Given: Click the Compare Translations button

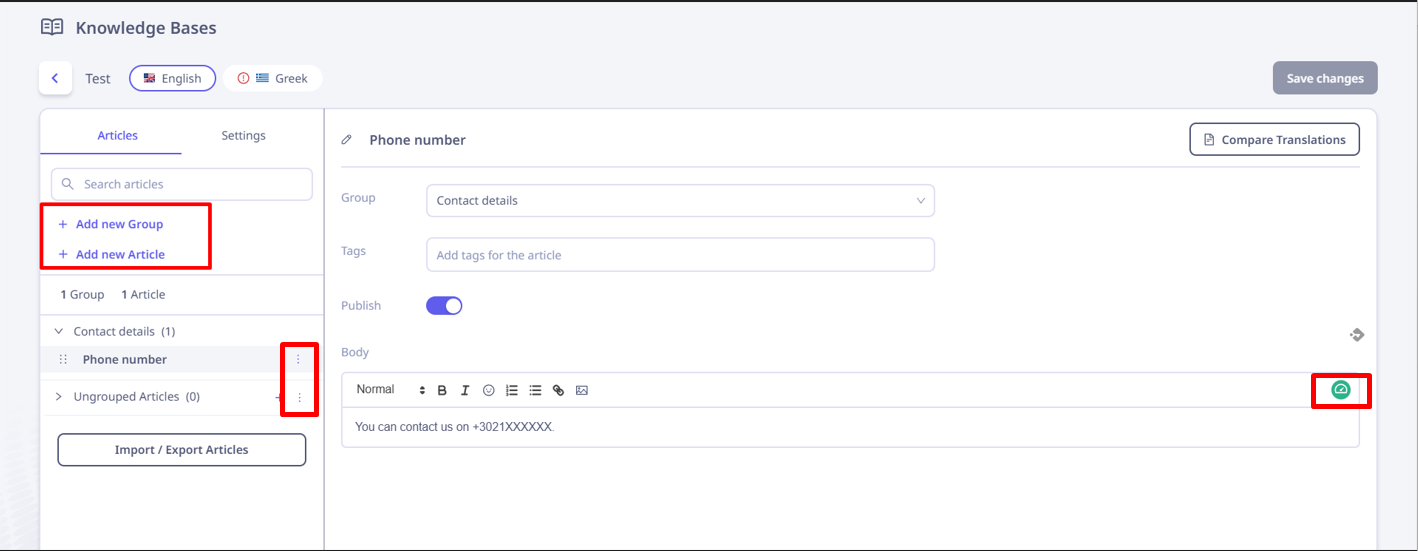Looking at the screenshot, I should click(1274, 140).
